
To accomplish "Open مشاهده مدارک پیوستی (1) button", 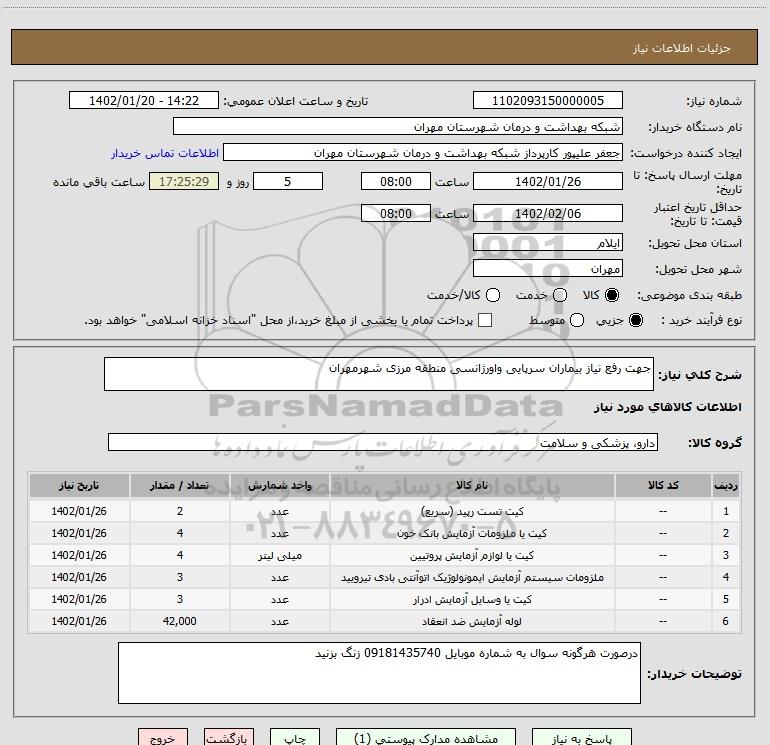I will 426,738.
